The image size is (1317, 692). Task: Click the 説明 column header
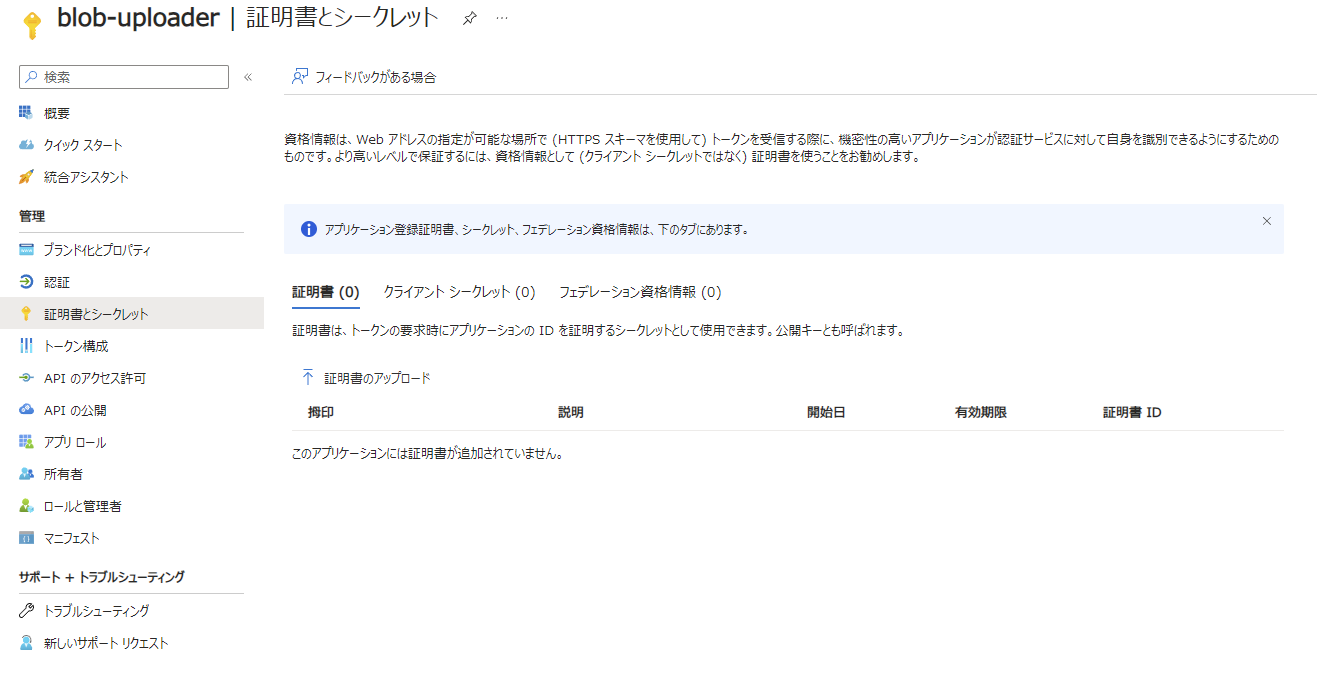[571, 412]
